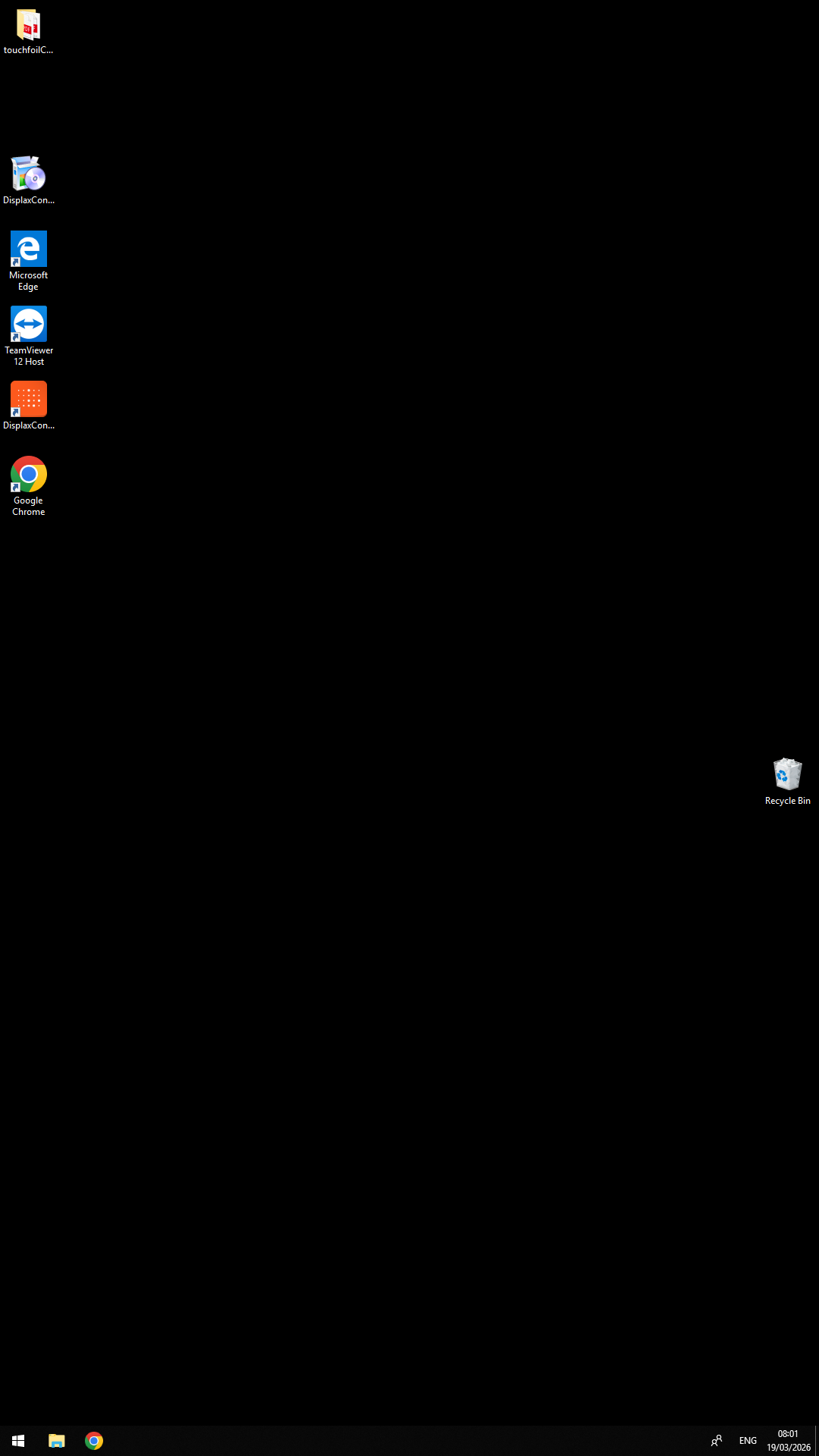Click the 'touchfoilC...' folder name label

point(28,50)
